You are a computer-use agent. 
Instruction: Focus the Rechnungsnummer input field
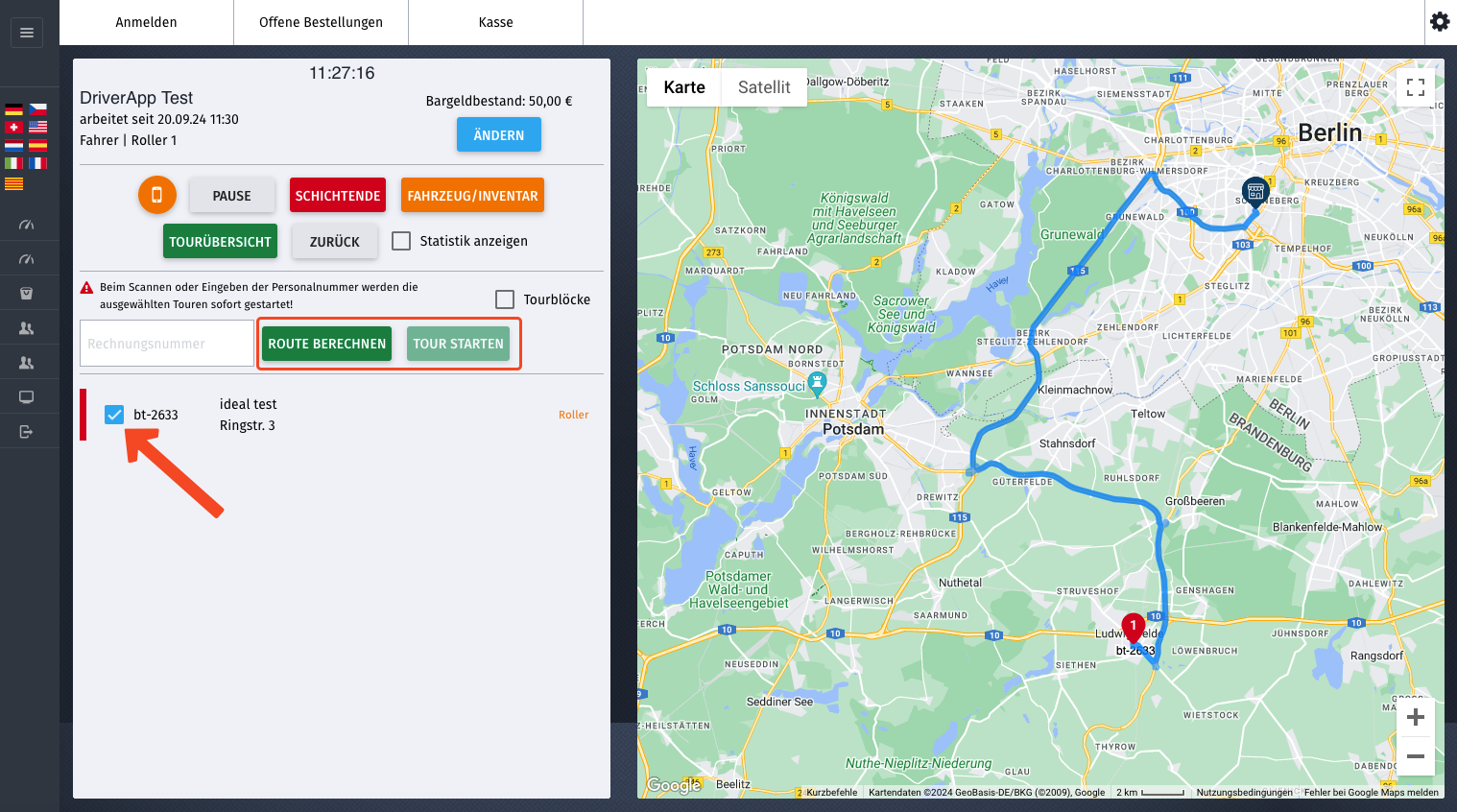click(x=167, y=344)
